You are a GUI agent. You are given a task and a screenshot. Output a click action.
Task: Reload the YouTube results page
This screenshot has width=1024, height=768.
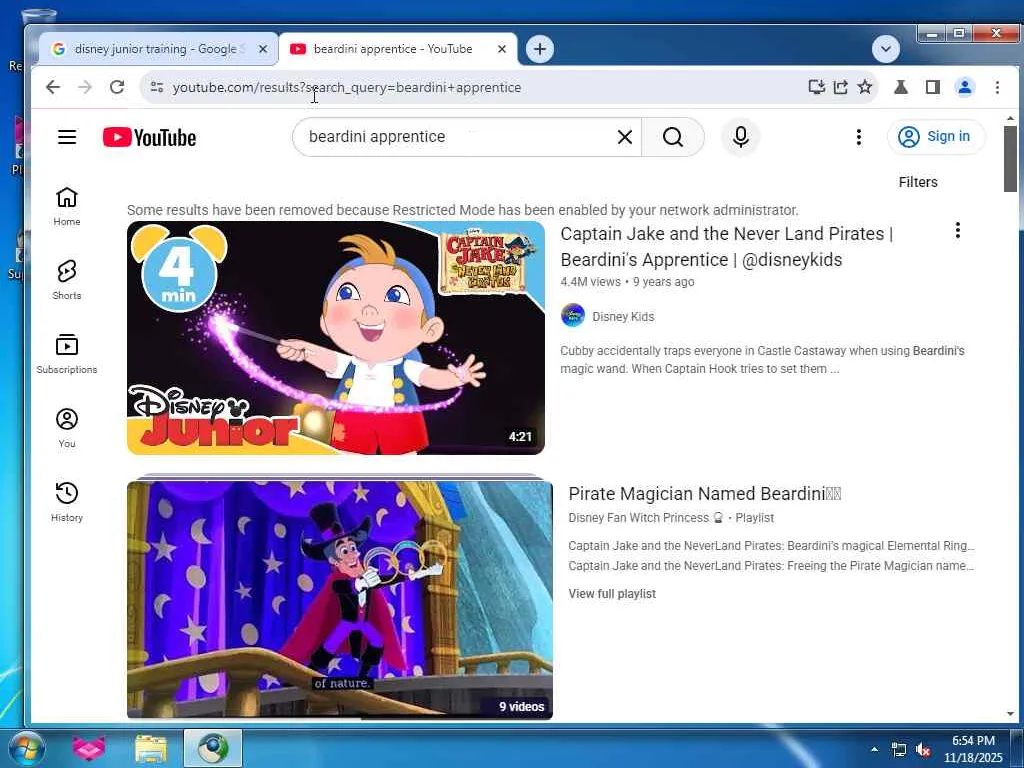tap(117, 87)
